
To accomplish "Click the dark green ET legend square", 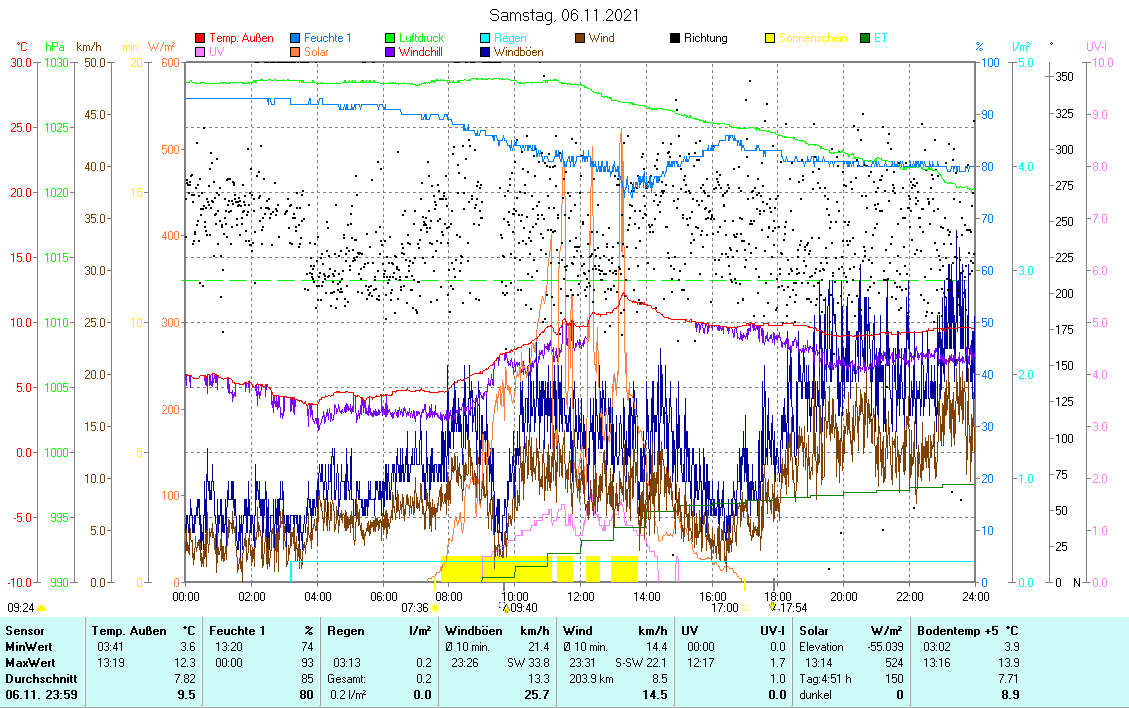I will tap(865, 38).
